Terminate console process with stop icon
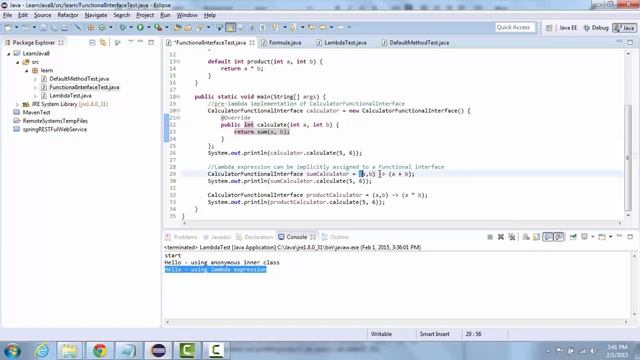This screenshot has width=640, height=360. click(x=490, y=237)
